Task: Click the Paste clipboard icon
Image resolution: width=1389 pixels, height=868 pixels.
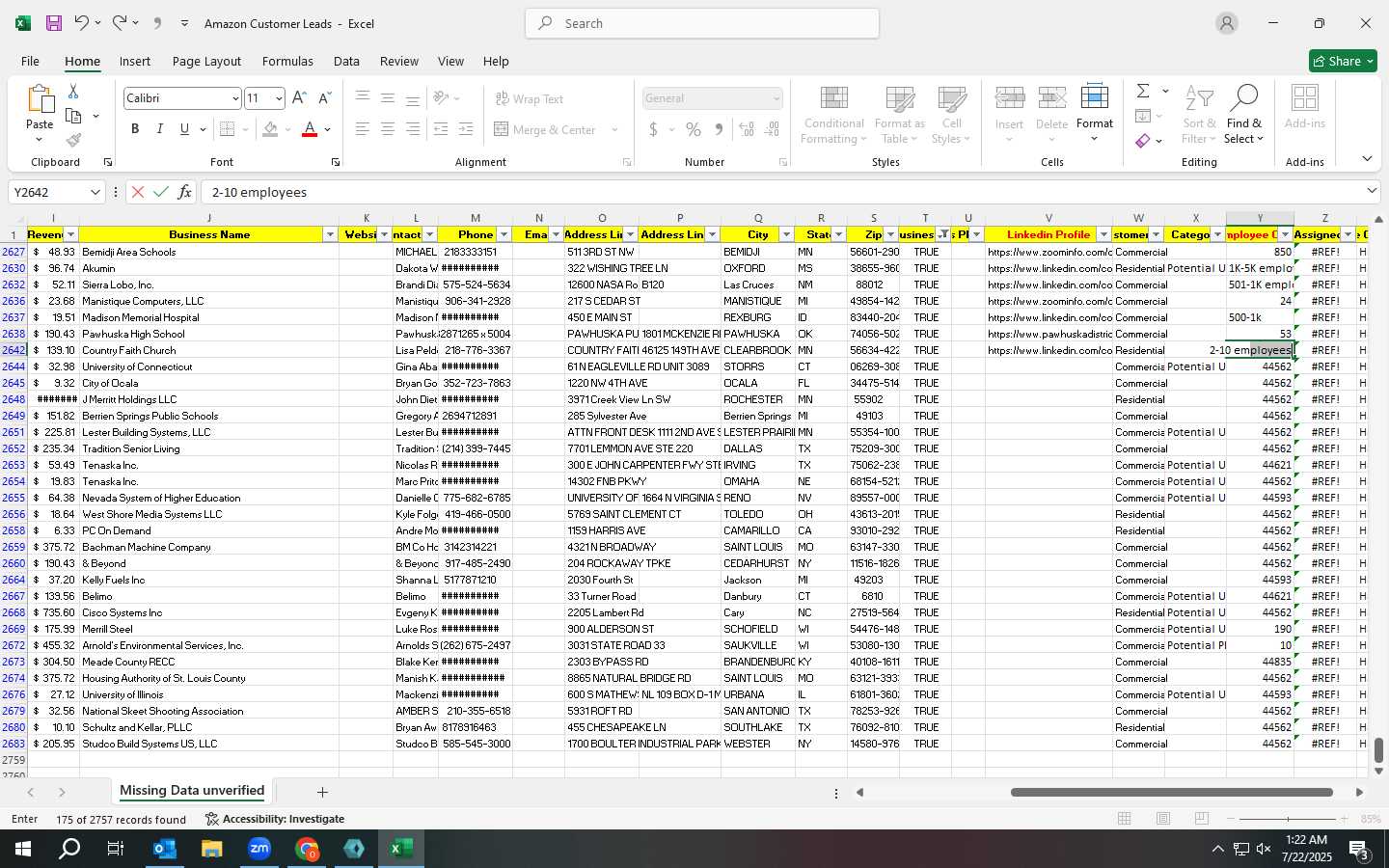Action: 40,100
